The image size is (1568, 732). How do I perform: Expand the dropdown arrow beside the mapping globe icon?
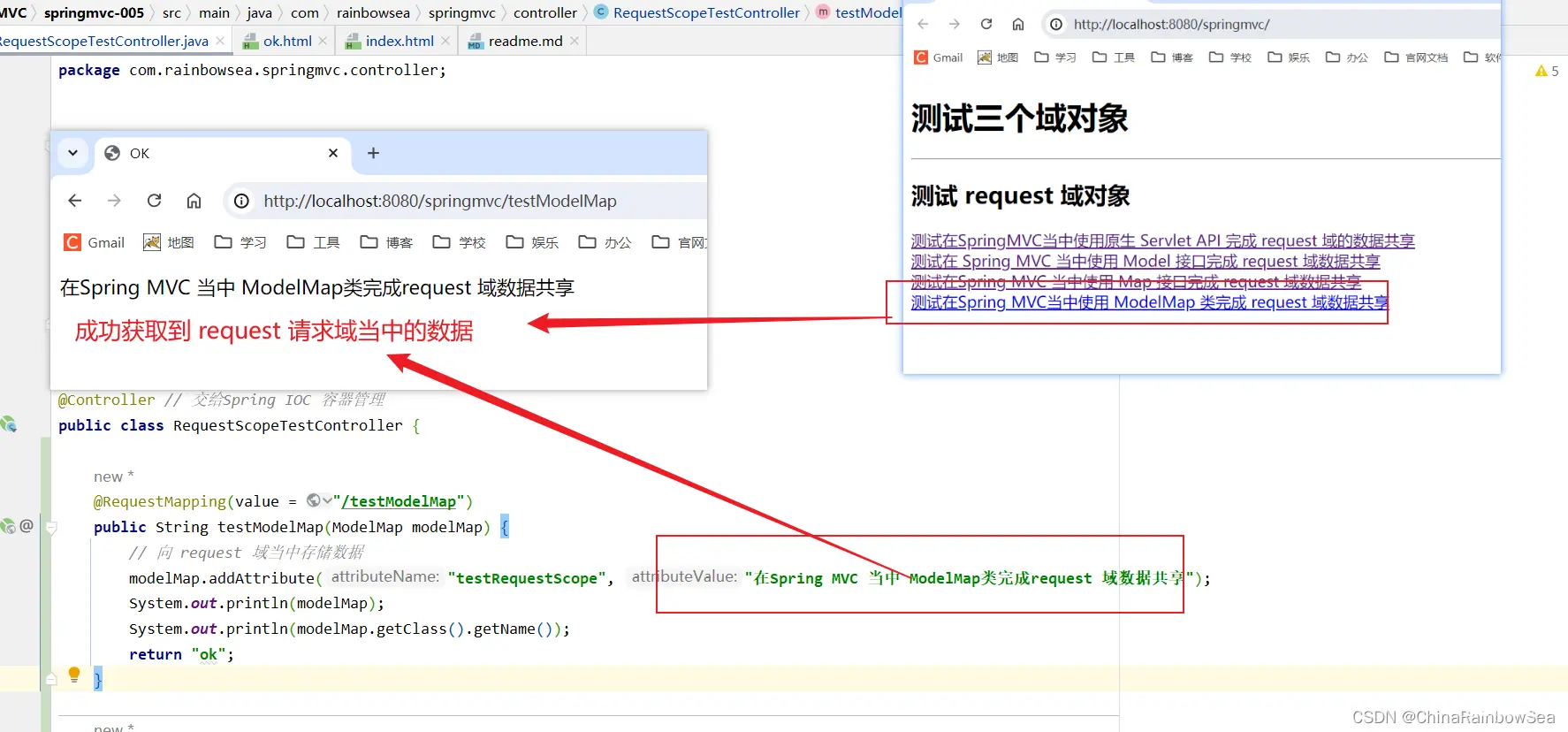327,500
